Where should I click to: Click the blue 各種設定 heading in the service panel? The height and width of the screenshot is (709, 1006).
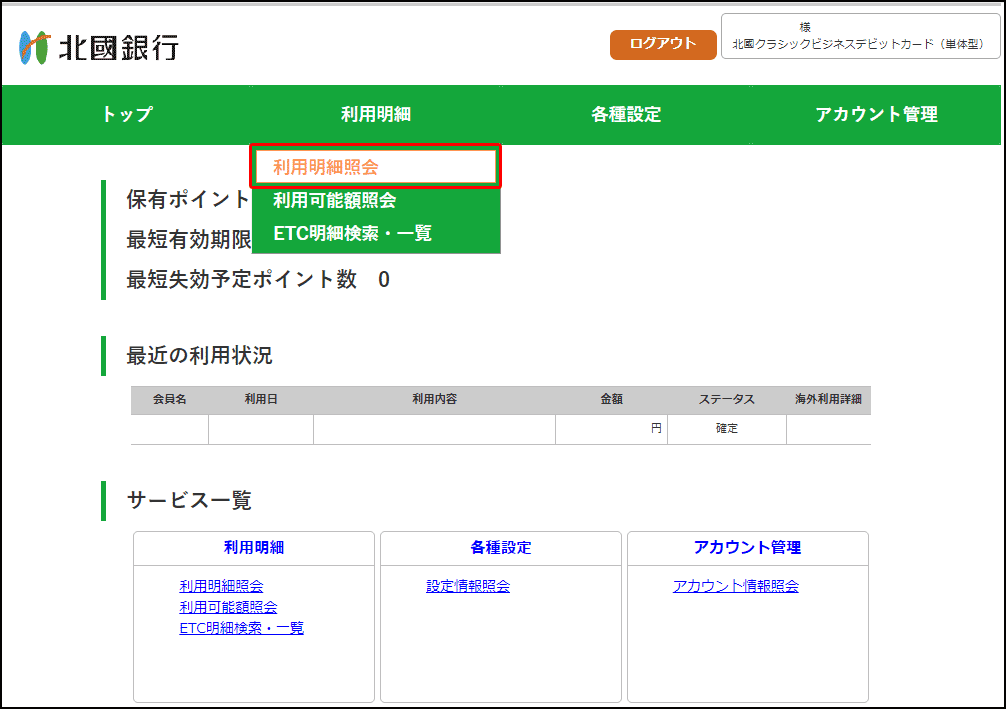[501, 547]
